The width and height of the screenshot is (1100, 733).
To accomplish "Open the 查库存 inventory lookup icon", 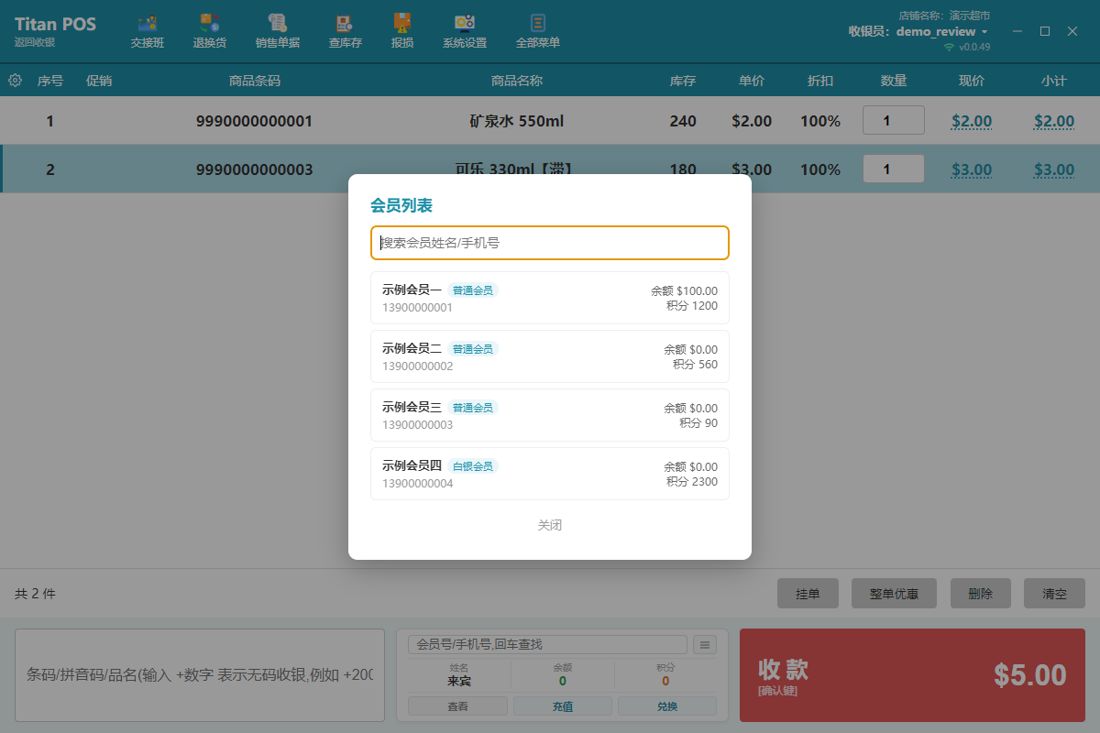I will pos(345,32).
